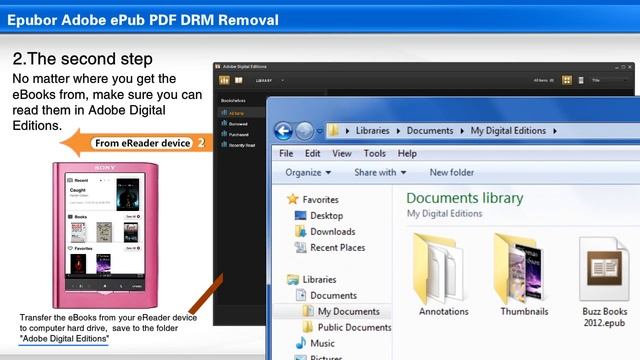640x360 pixels.
Task: Click the Documents library heading
Action: point(464,198)
